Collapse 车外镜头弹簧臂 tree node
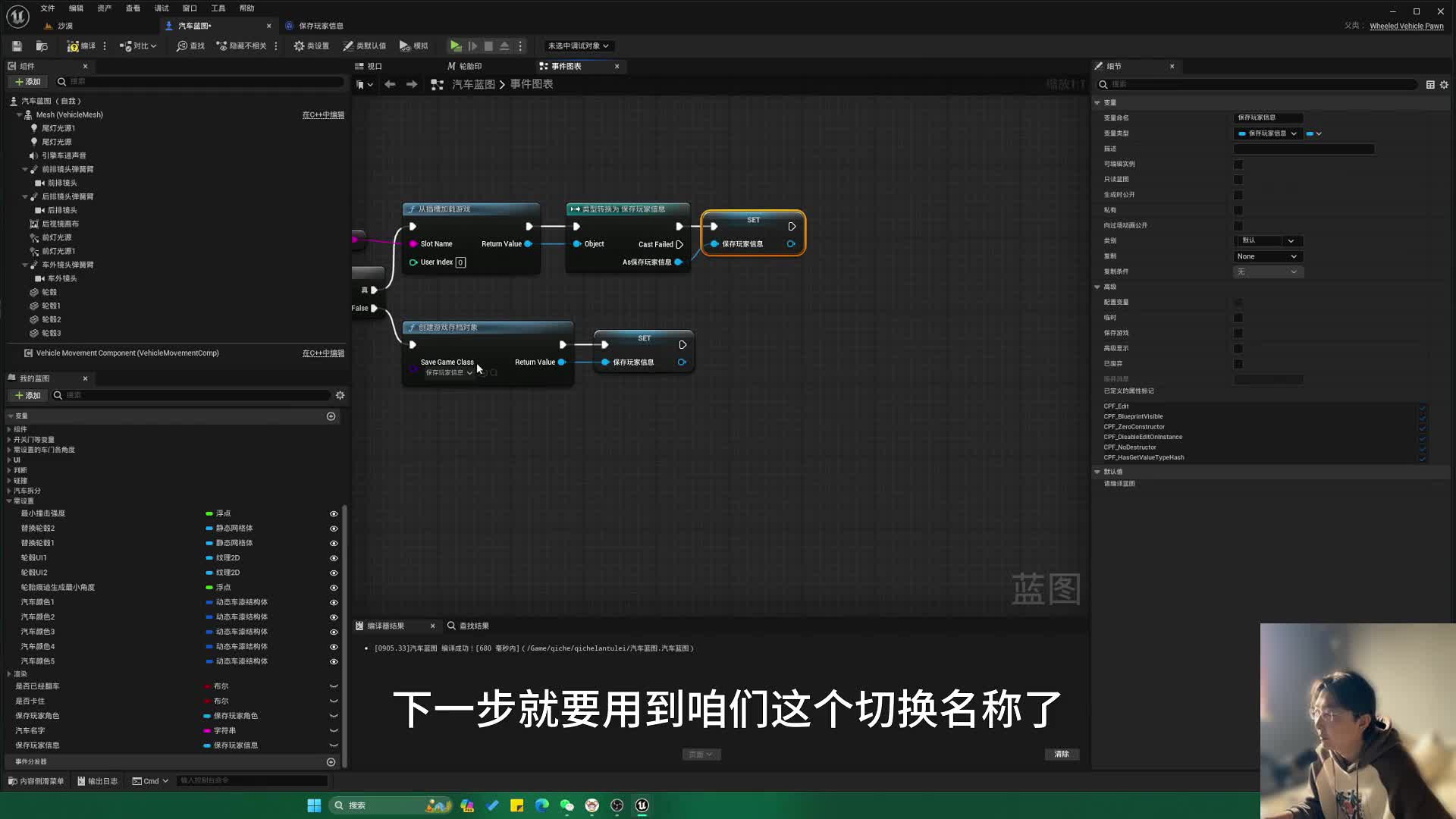 (x=25, y=265)
